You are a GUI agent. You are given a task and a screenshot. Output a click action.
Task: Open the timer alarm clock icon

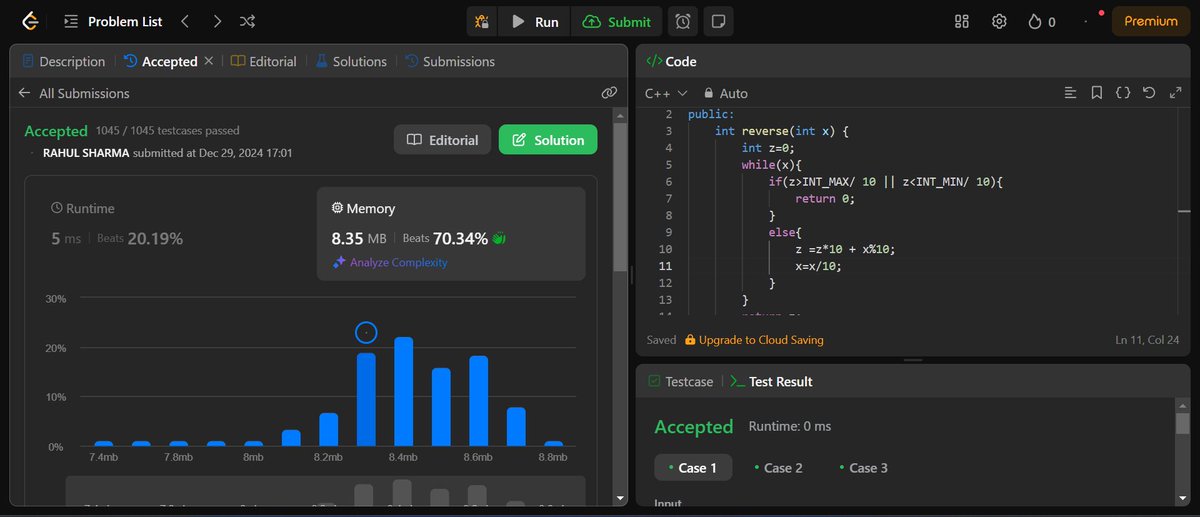point(683,21)
